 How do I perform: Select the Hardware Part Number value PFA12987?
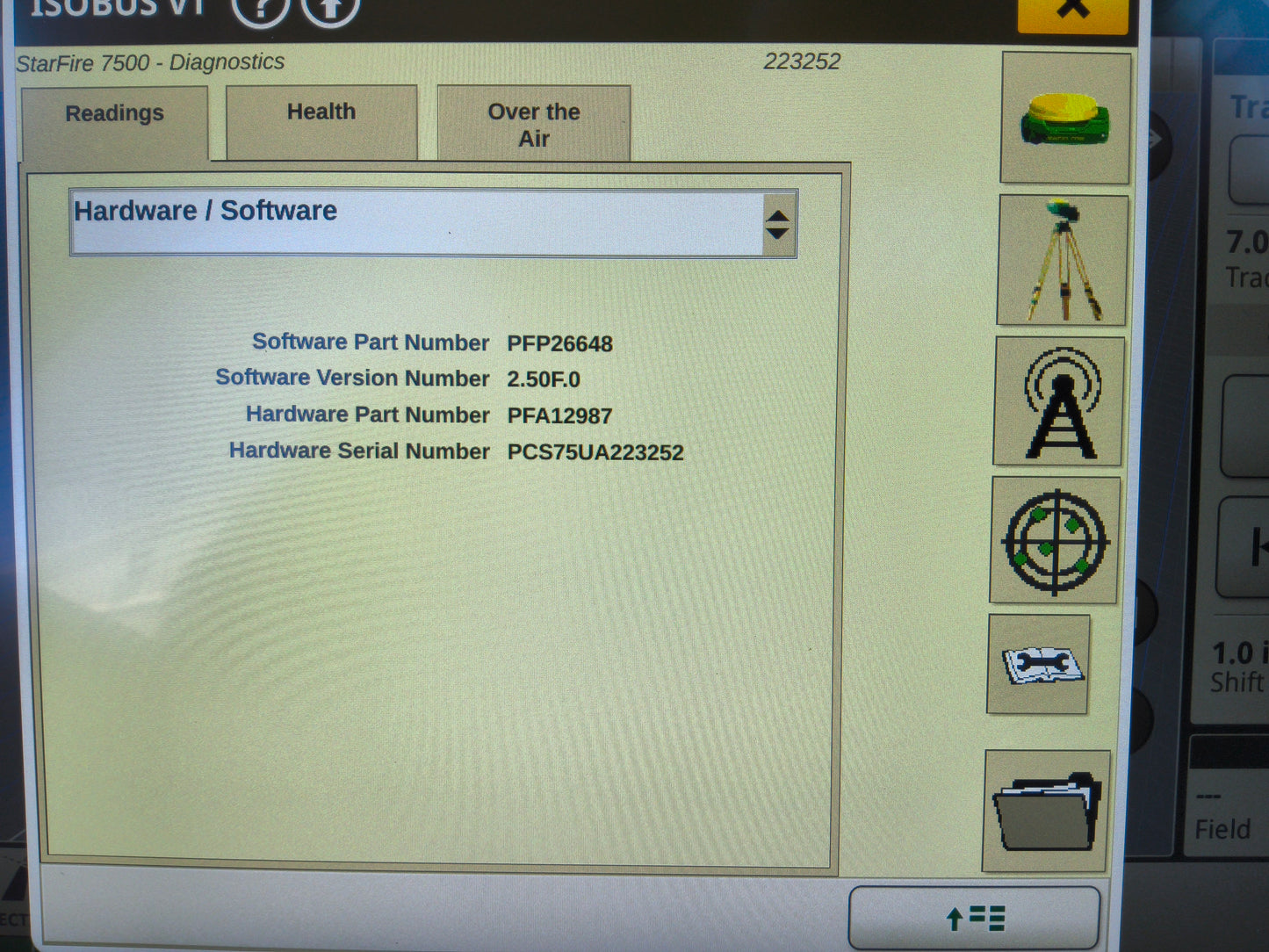pyautogui.click(x=559, y=415)
